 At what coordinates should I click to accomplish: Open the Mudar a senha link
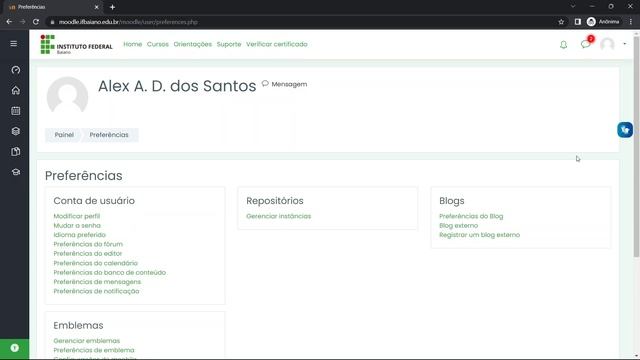[x=77, y=225]
